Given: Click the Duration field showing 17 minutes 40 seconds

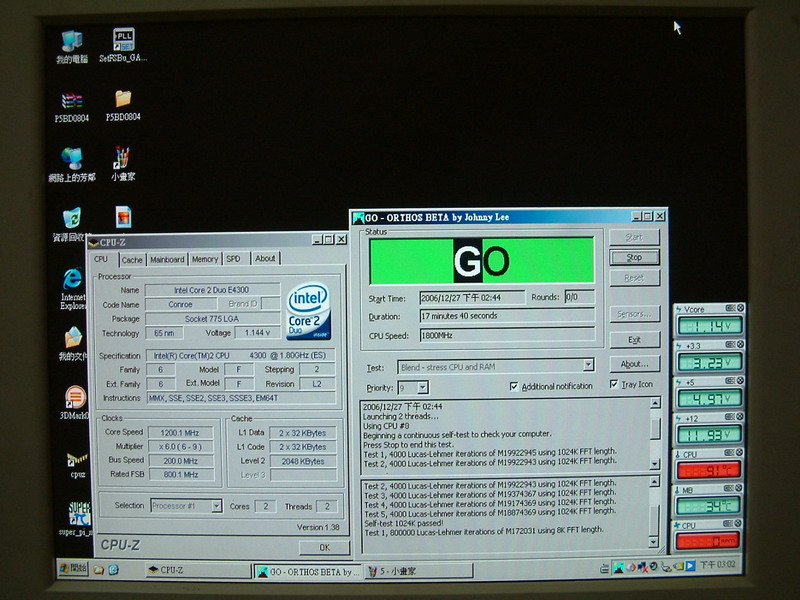Looking at the screenshot, I should point(507,316).
